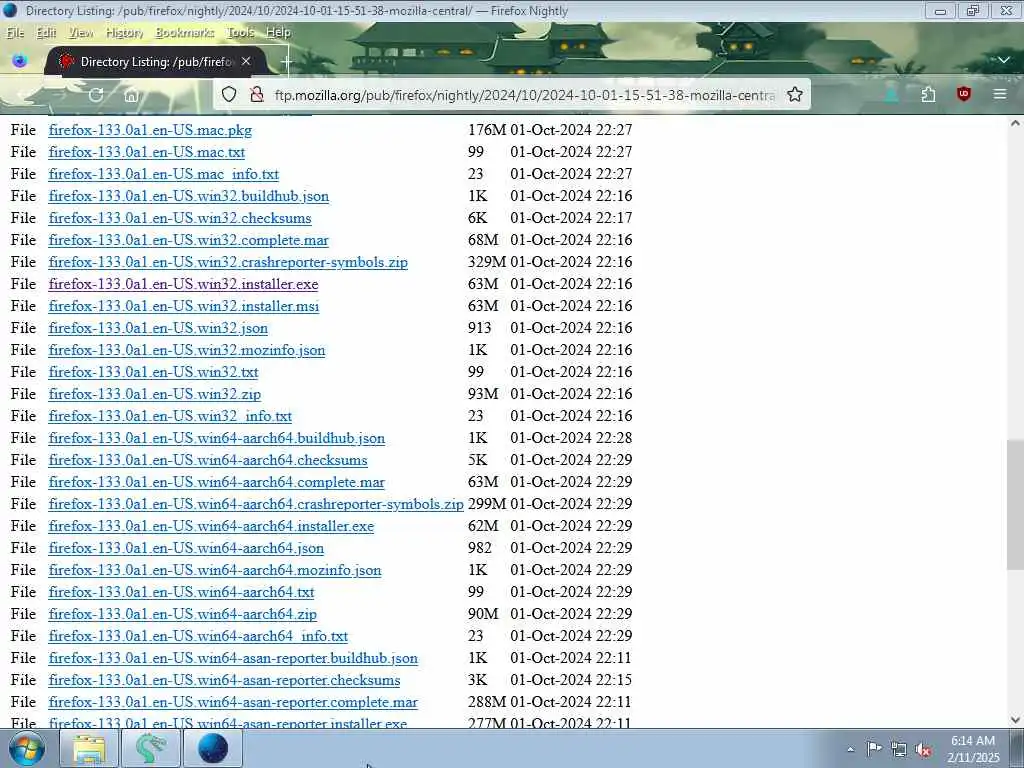Click the scrollbar up arrow
The width and height of the screenshot is (1024, 768).
[x=1015, y=123]
